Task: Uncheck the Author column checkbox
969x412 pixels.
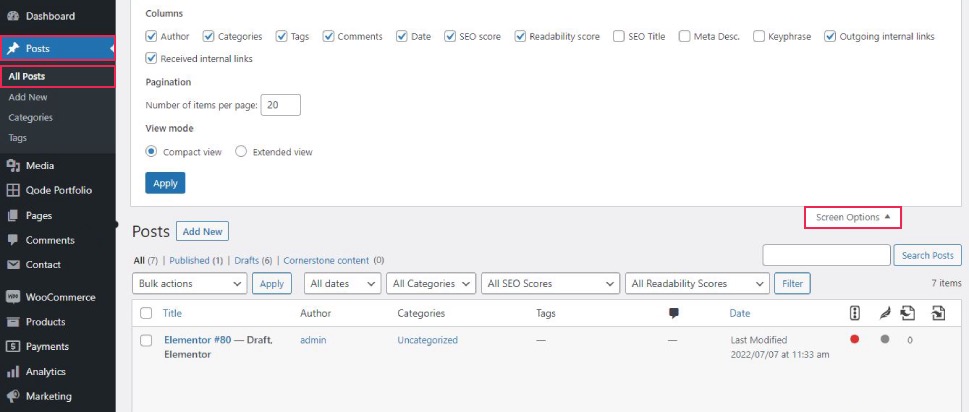Action: pos(151,36)
